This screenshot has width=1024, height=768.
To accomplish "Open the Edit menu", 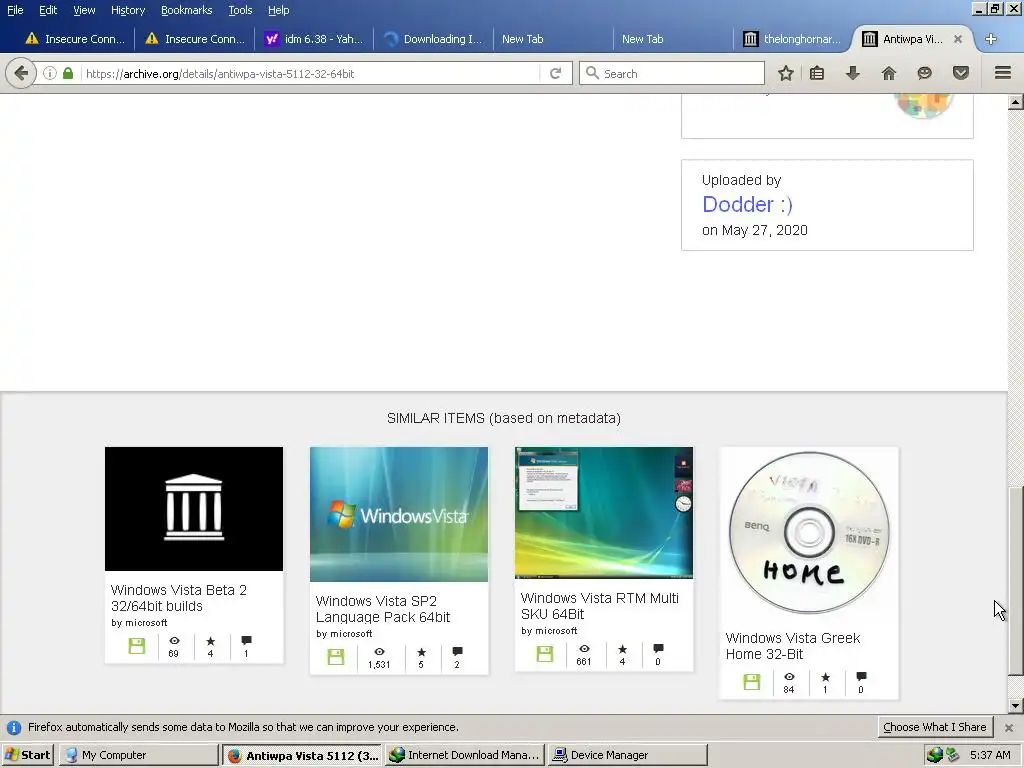I will (x=48, y=10).
